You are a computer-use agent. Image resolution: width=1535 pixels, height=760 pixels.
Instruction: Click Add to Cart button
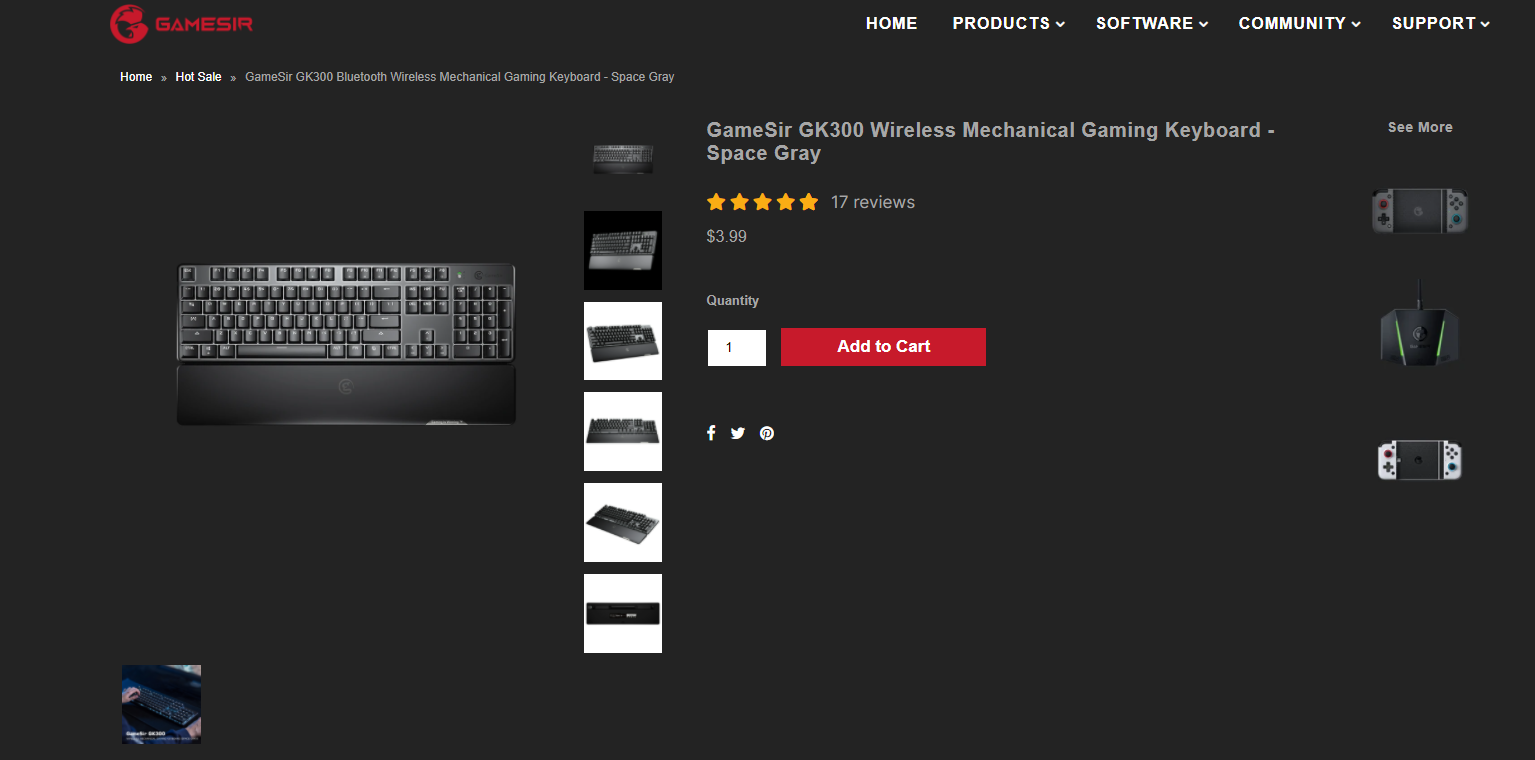883,347
